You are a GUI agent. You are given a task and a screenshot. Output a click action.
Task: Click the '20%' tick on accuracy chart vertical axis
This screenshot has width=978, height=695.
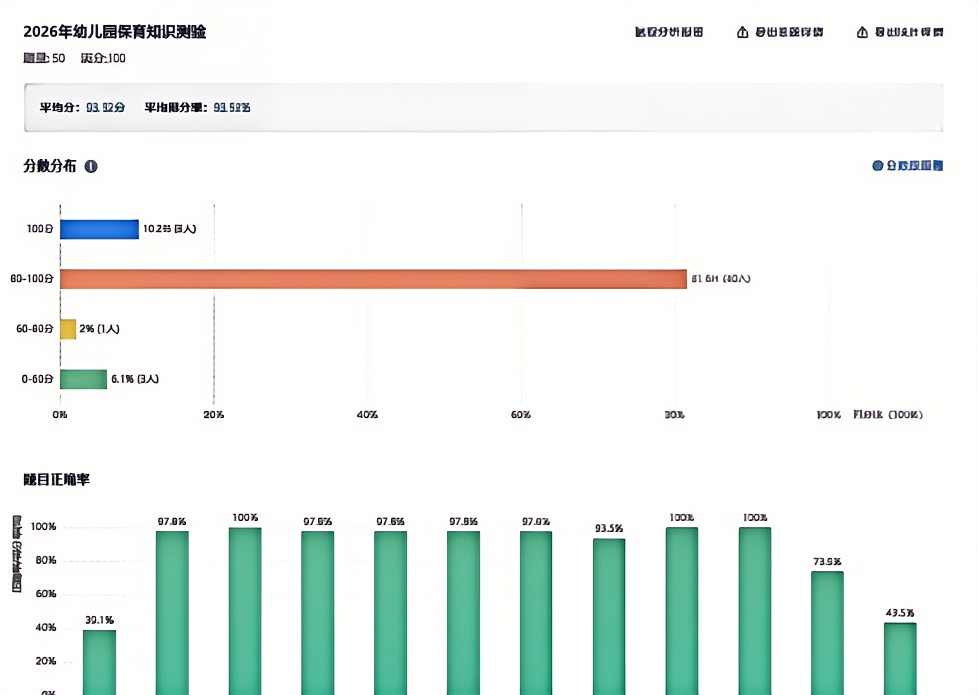click(46, 661)
